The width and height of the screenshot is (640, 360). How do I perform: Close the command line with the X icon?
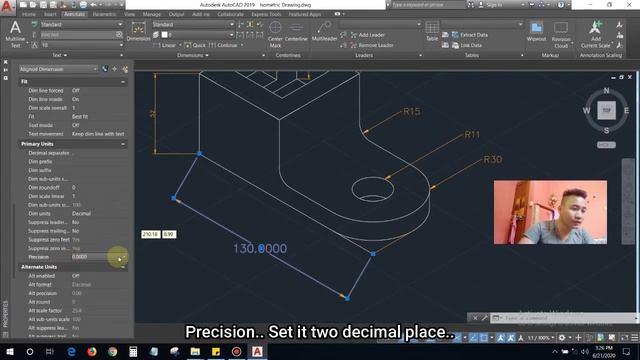tap(475, 318)
